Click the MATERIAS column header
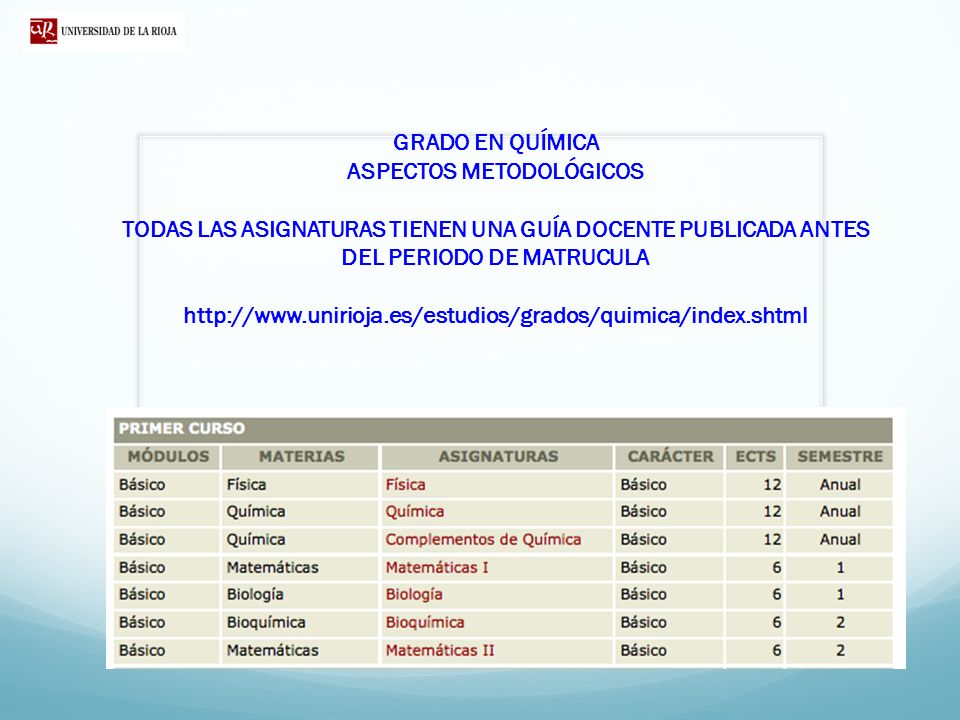The image size is (960, 720). [301, 457]
